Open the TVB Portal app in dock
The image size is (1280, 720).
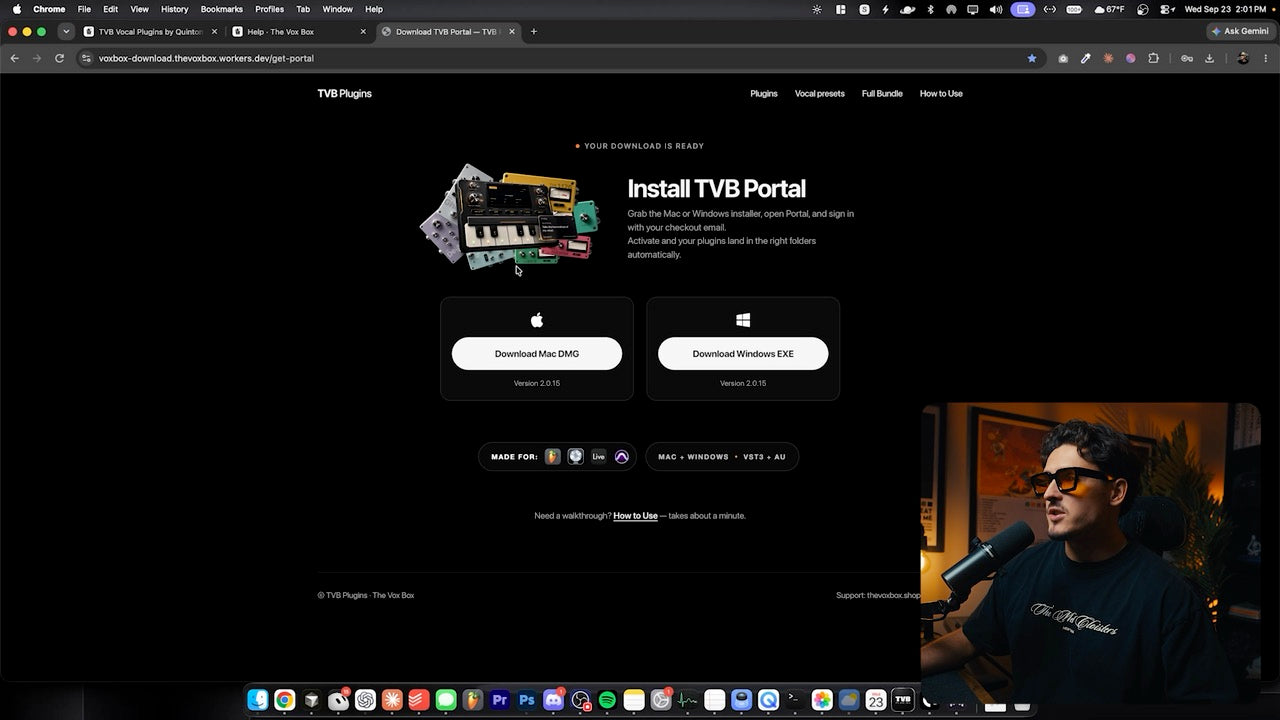click(x=903, y=701)
